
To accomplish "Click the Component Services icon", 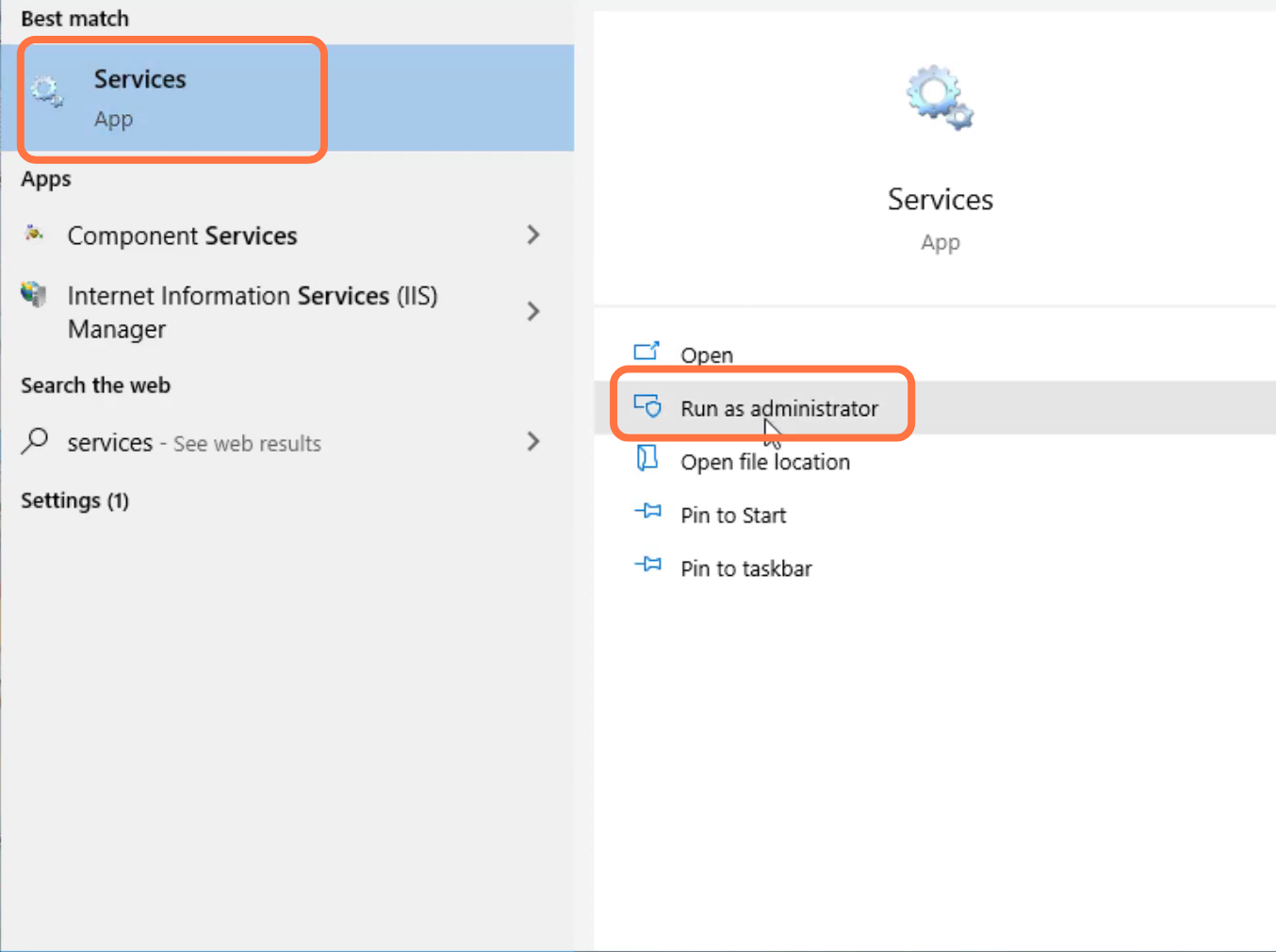I will [x=34, y=233].
